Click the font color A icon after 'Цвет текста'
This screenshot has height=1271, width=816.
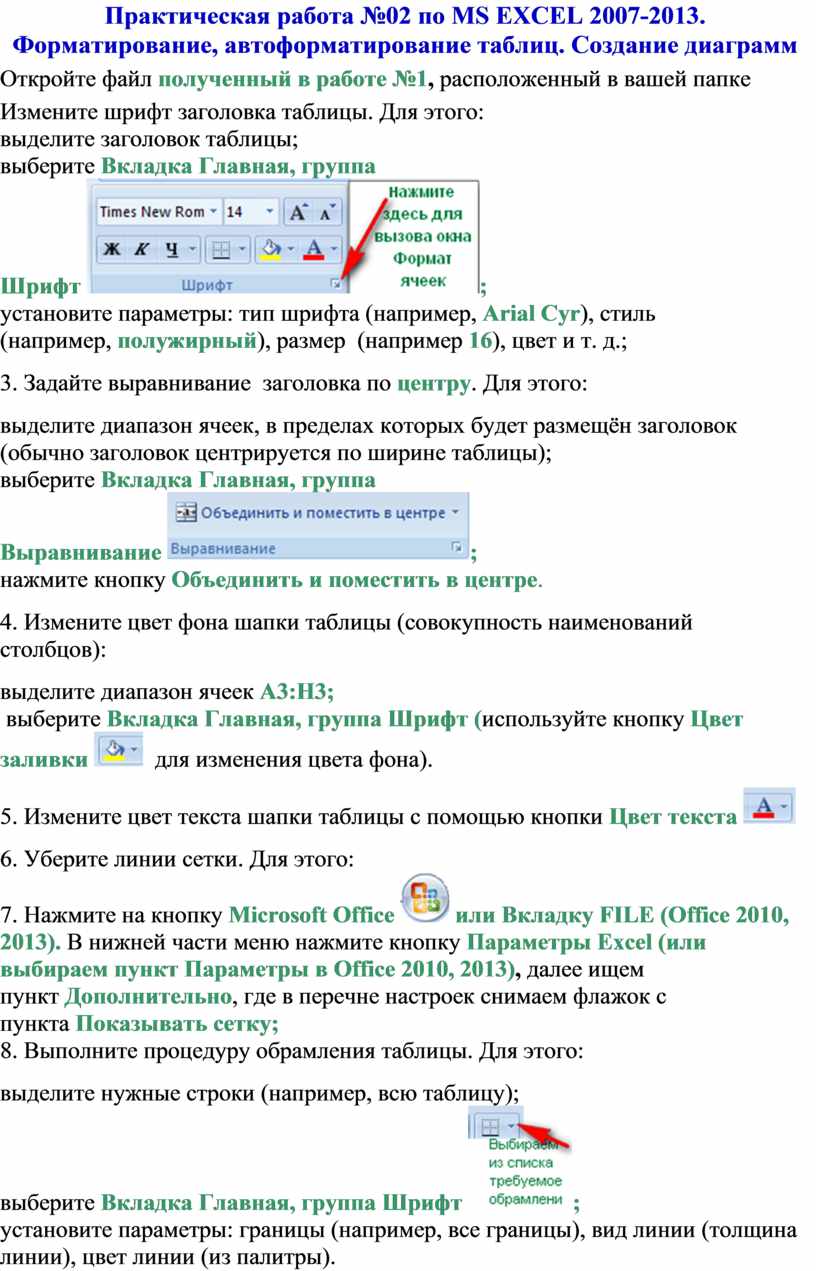coord(763,805)
